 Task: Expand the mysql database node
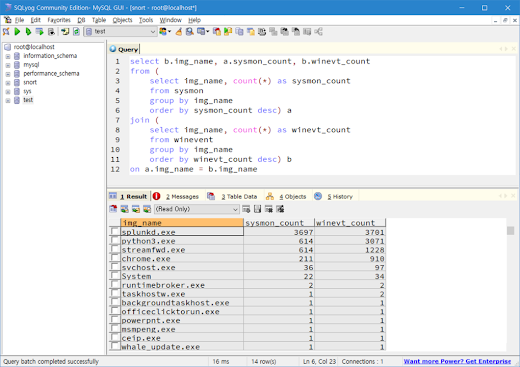pos(8,65)
